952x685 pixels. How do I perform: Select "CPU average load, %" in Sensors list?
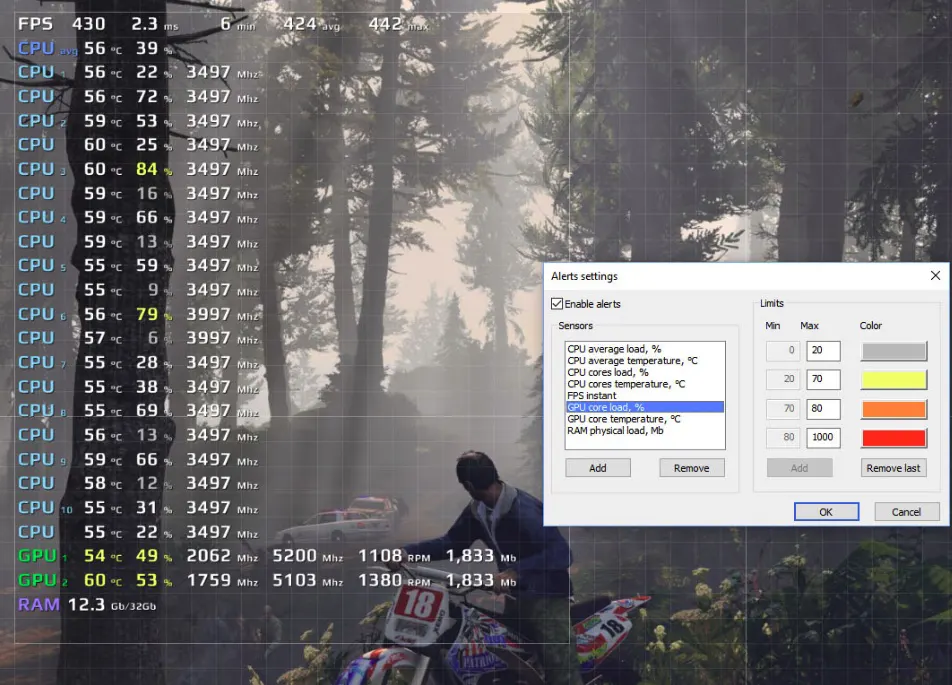click(x=614, y=349)
